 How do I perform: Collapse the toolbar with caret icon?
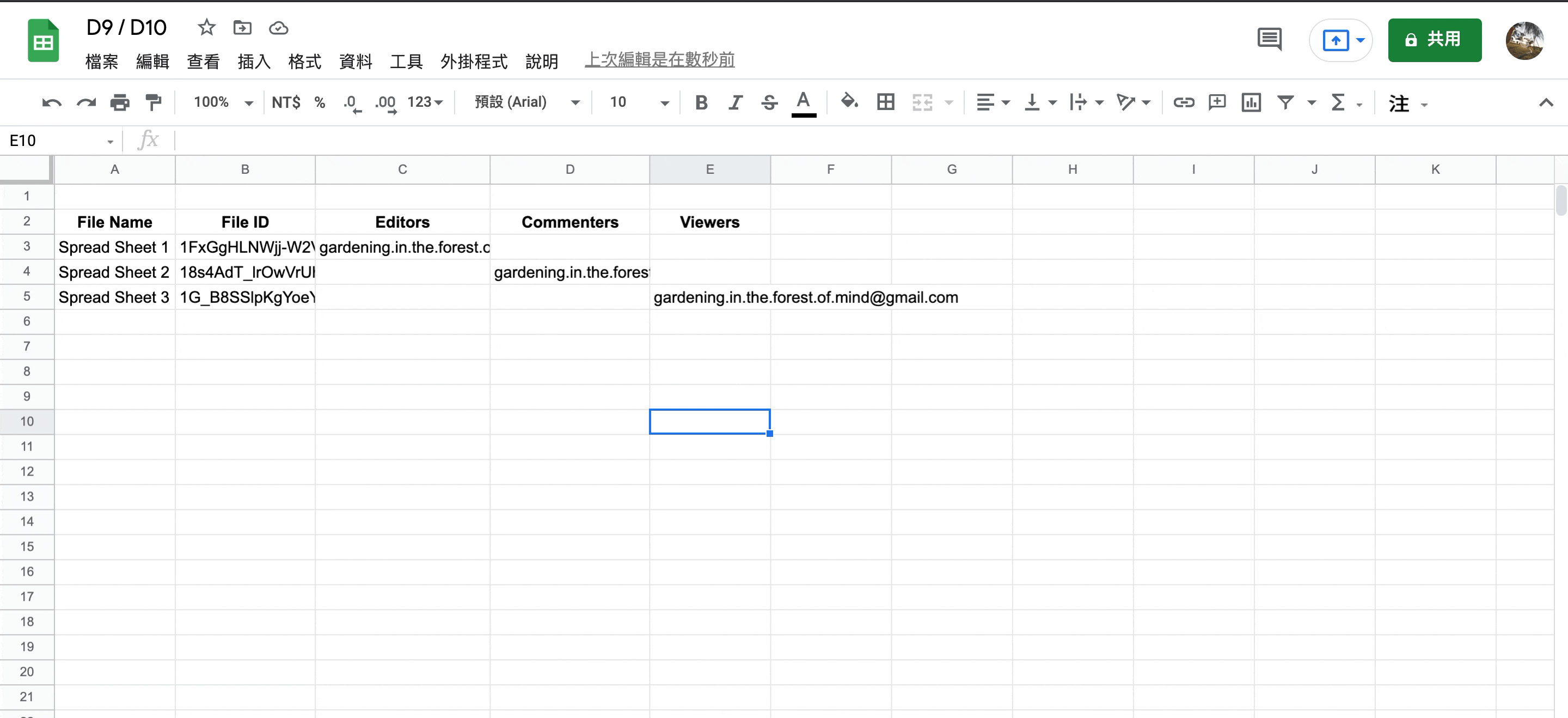click(1546, 102)
